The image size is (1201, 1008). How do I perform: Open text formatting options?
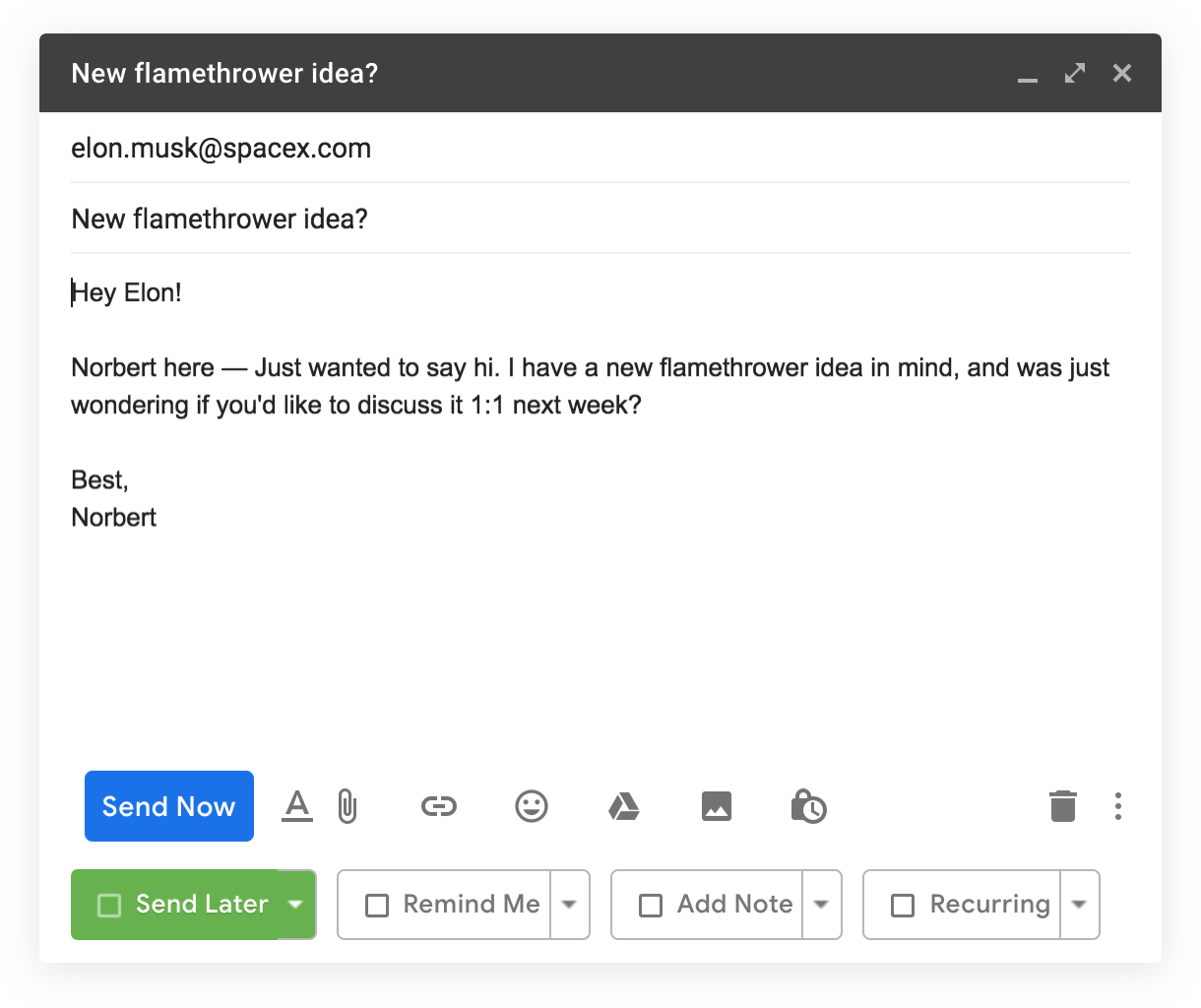click(x=296, y=806)
